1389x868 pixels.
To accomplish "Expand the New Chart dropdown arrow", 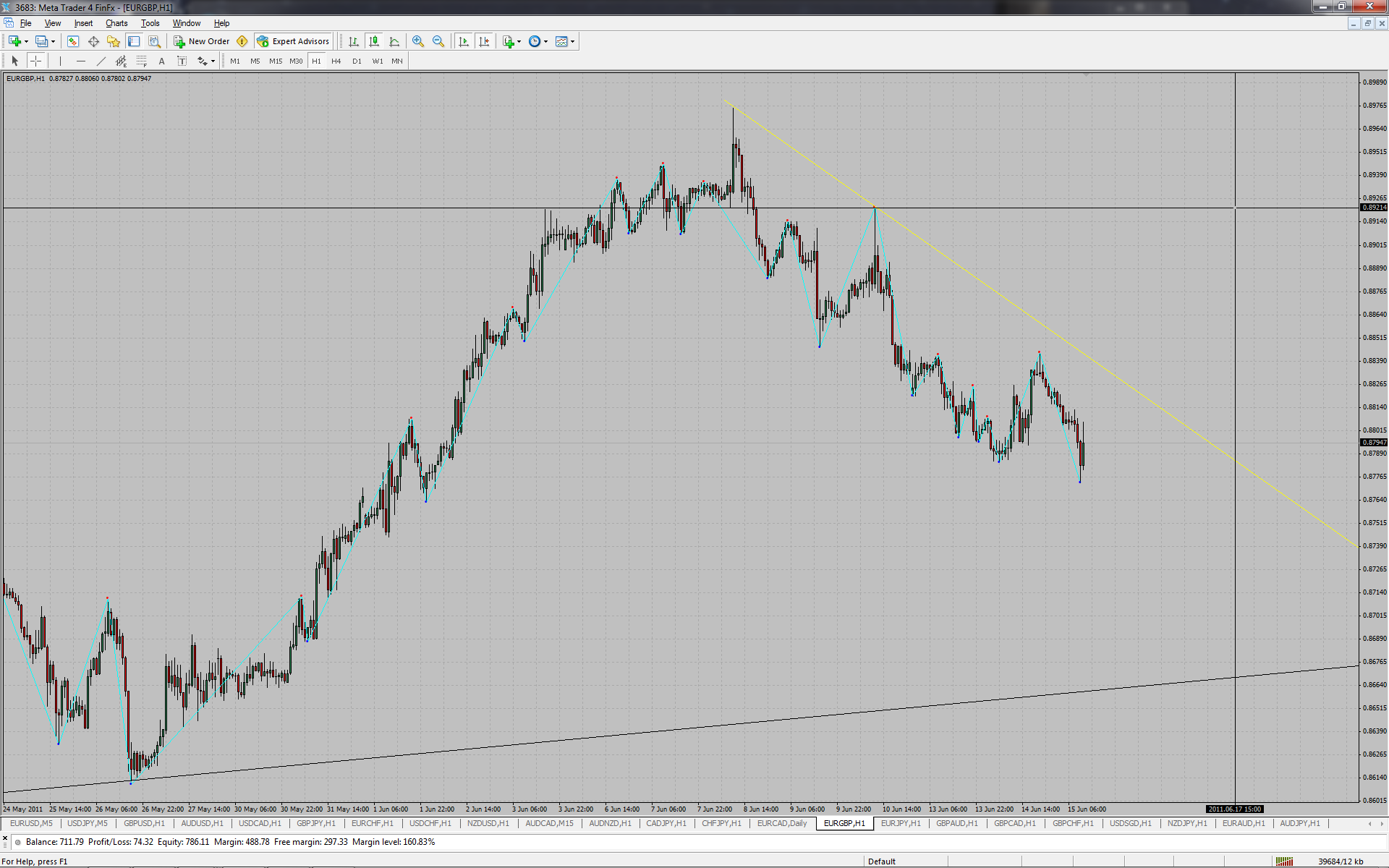I will (26, 42).
